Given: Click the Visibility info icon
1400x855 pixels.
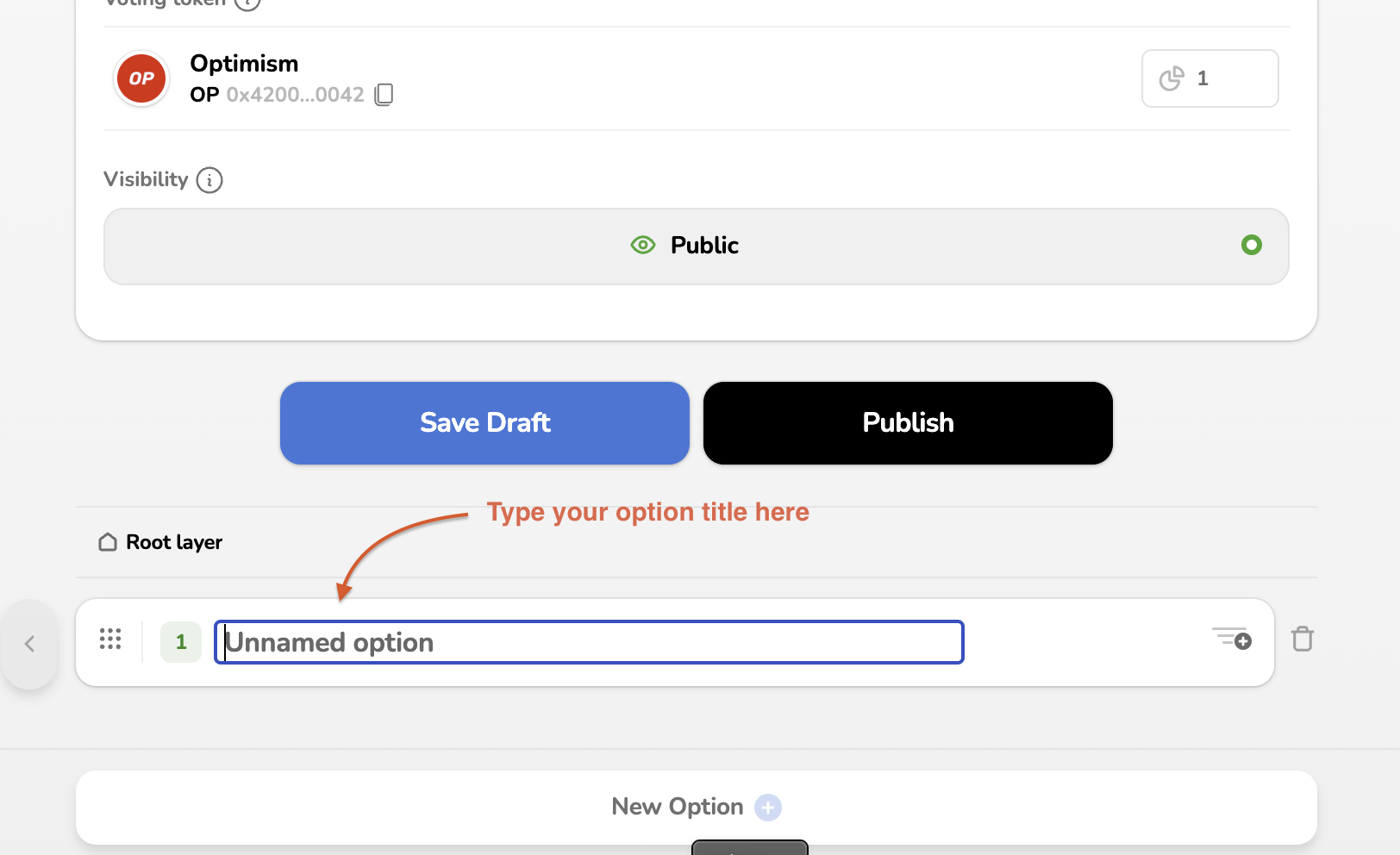Looking at the screenshot, I should 209,180.
